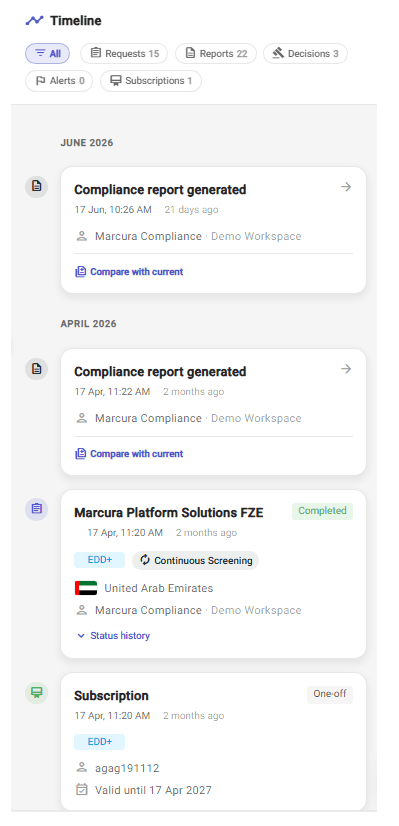Image resolution: width=399 pixels, height=826 pixels.
Task: Click the Subscription card title
Action: [111, 695]
